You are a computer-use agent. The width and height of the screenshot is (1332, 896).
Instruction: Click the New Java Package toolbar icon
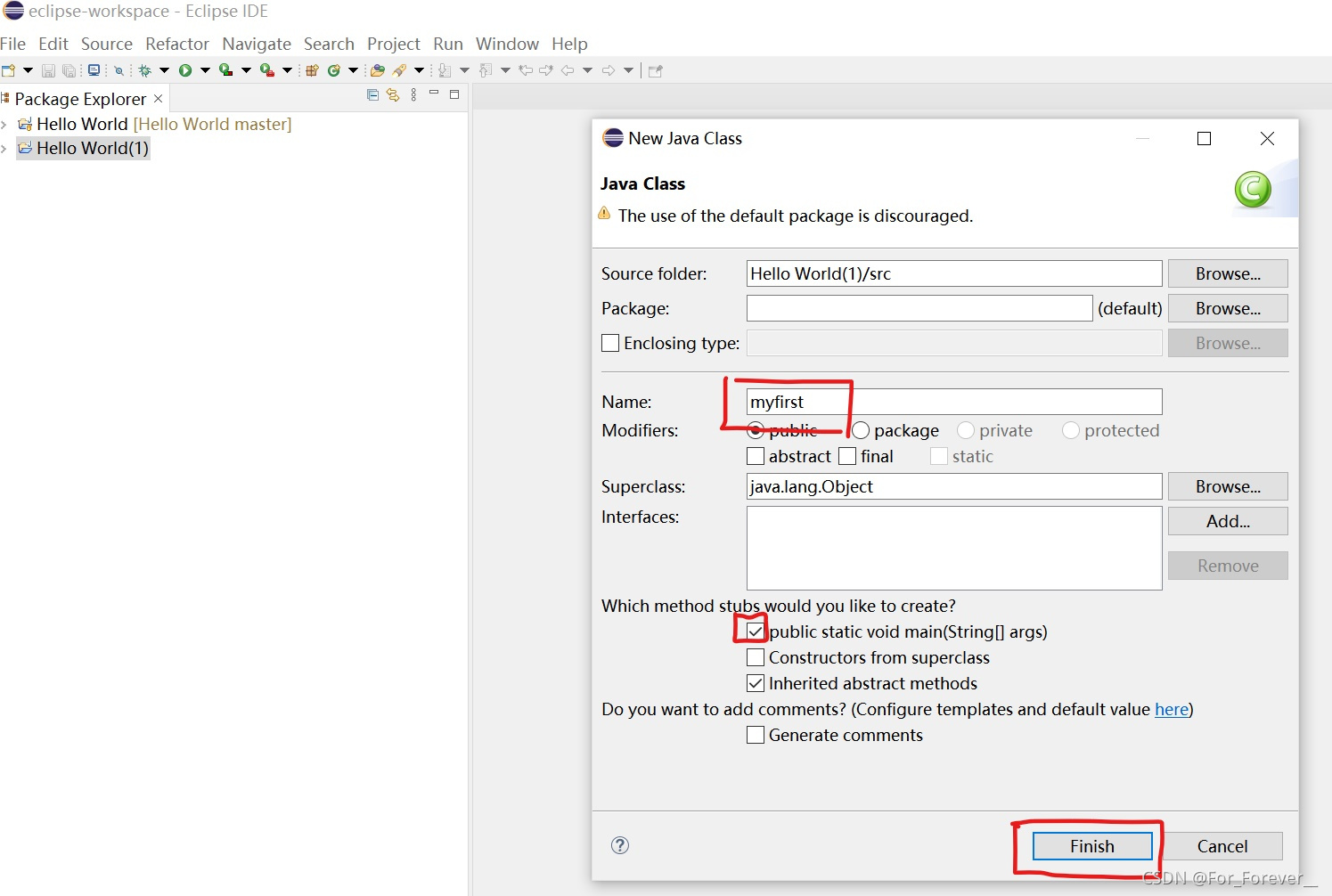click(x=312, y=70)
